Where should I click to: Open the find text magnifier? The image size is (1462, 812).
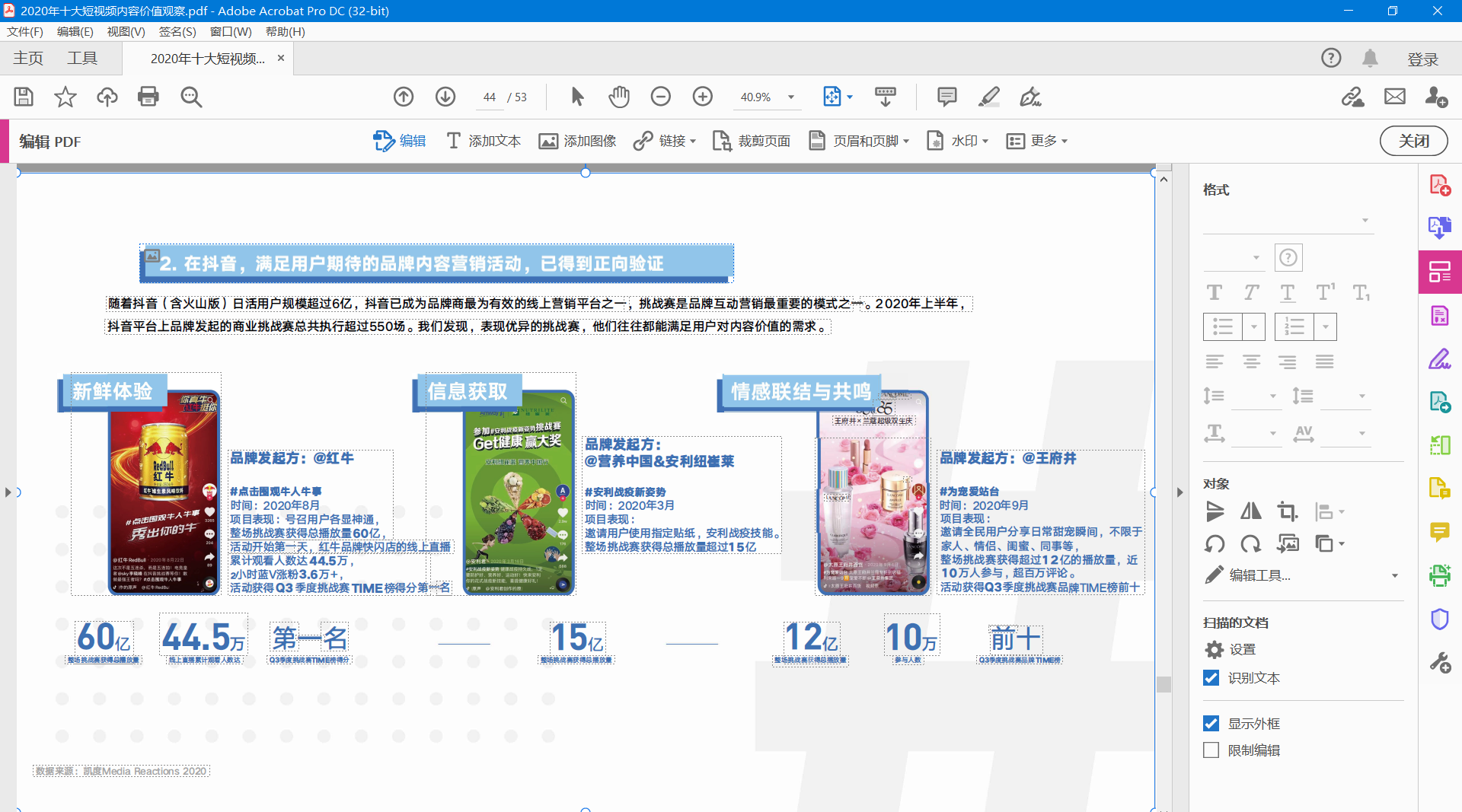190,97
